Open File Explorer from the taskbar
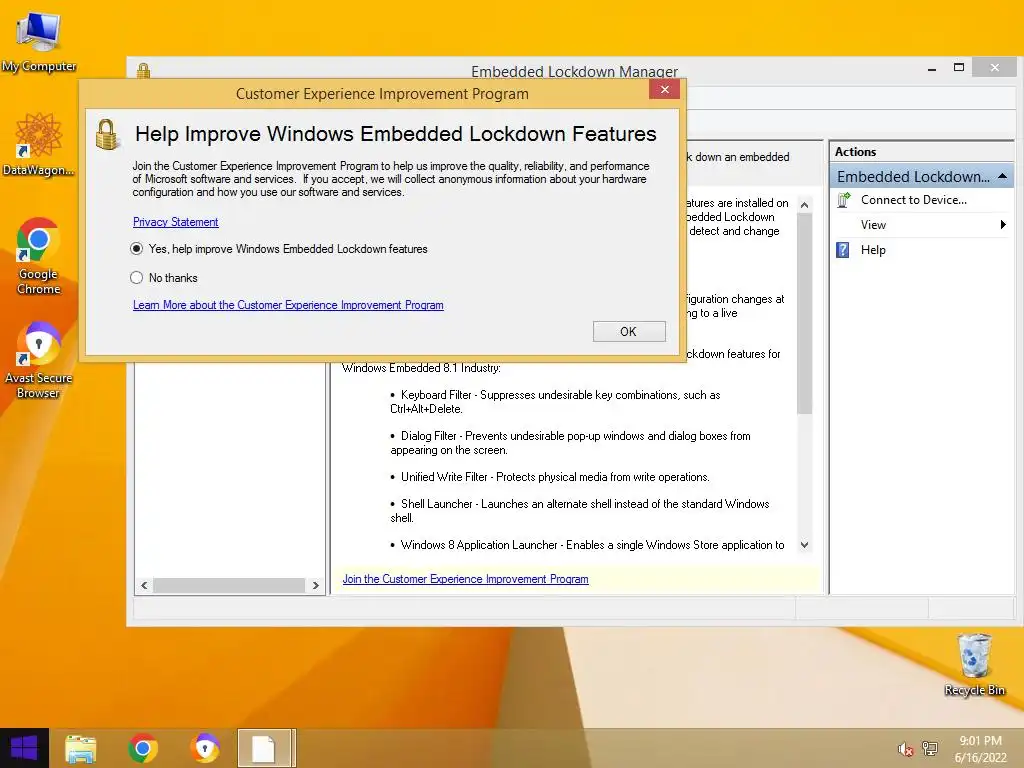1024x768 pixels. (x=81, y=749)
